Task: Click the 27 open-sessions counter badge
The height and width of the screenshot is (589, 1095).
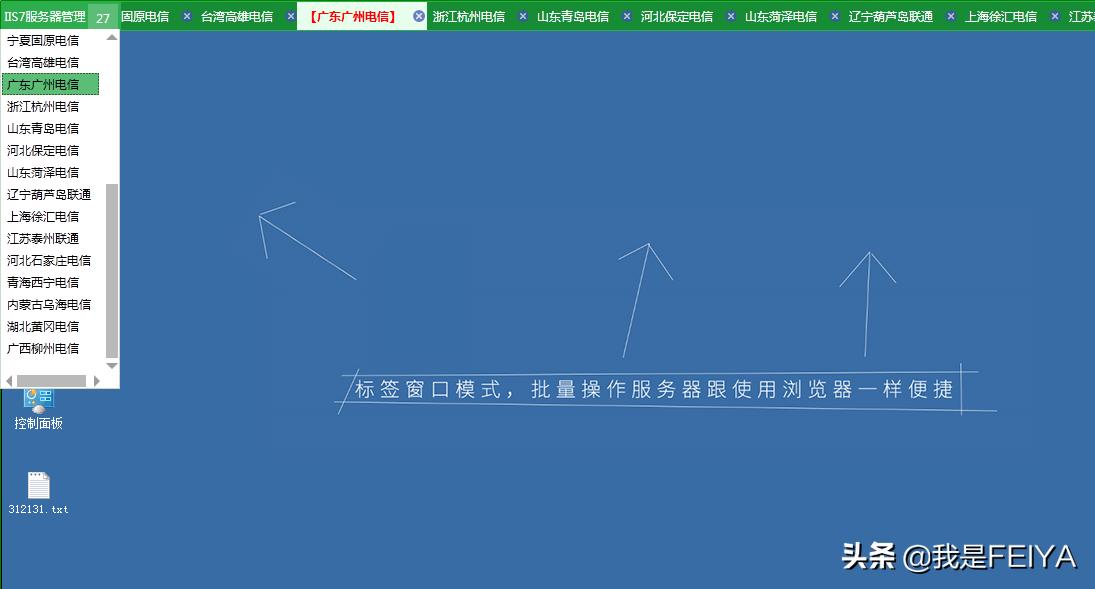Action: pyautogui.click(x=103, y=15)
